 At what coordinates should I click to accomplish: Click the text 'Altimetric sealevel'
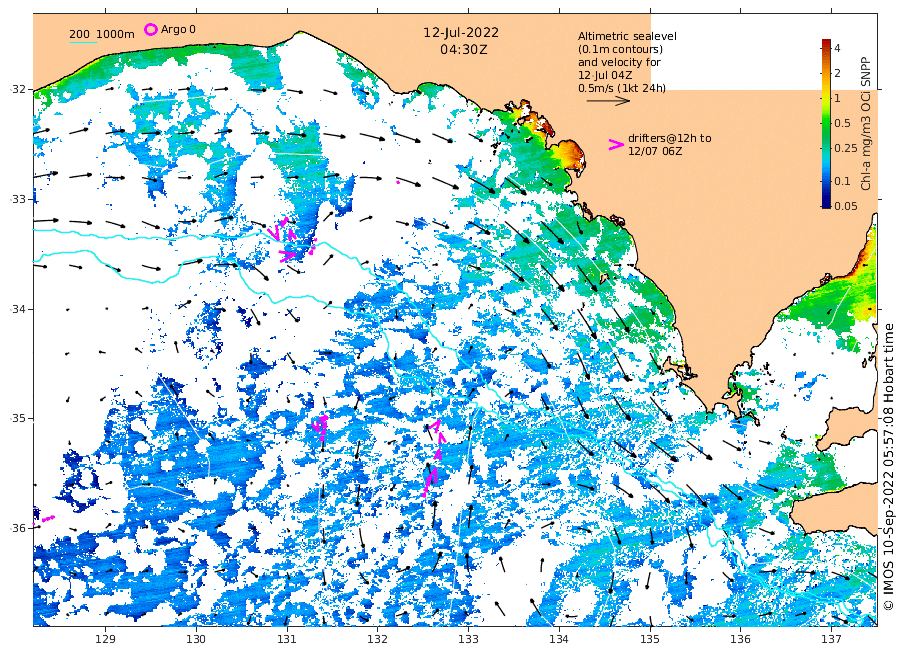click(627, 36)
